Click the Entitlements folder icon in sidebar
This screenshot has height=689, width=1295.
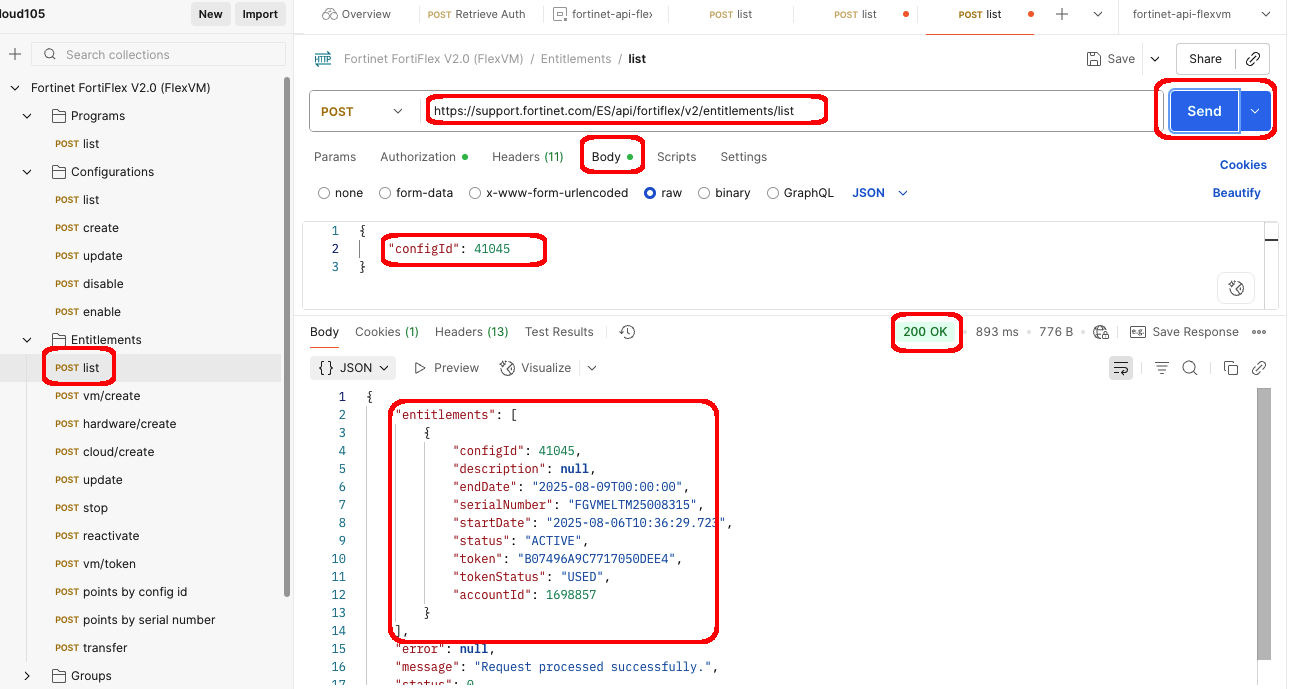tap(58, 340)
